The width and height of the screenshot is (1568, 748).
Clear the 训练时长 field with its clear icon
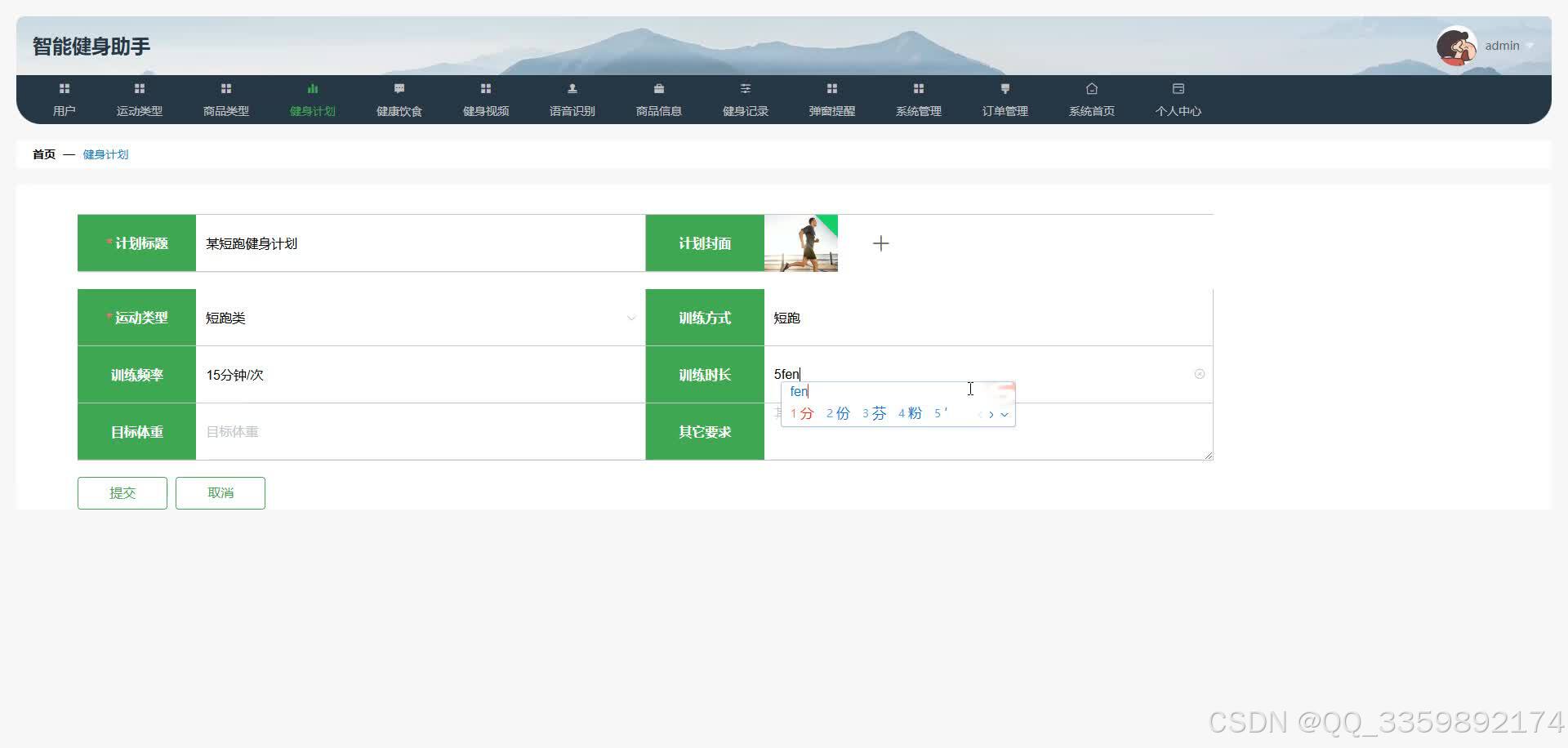(x=1200, y=374)
